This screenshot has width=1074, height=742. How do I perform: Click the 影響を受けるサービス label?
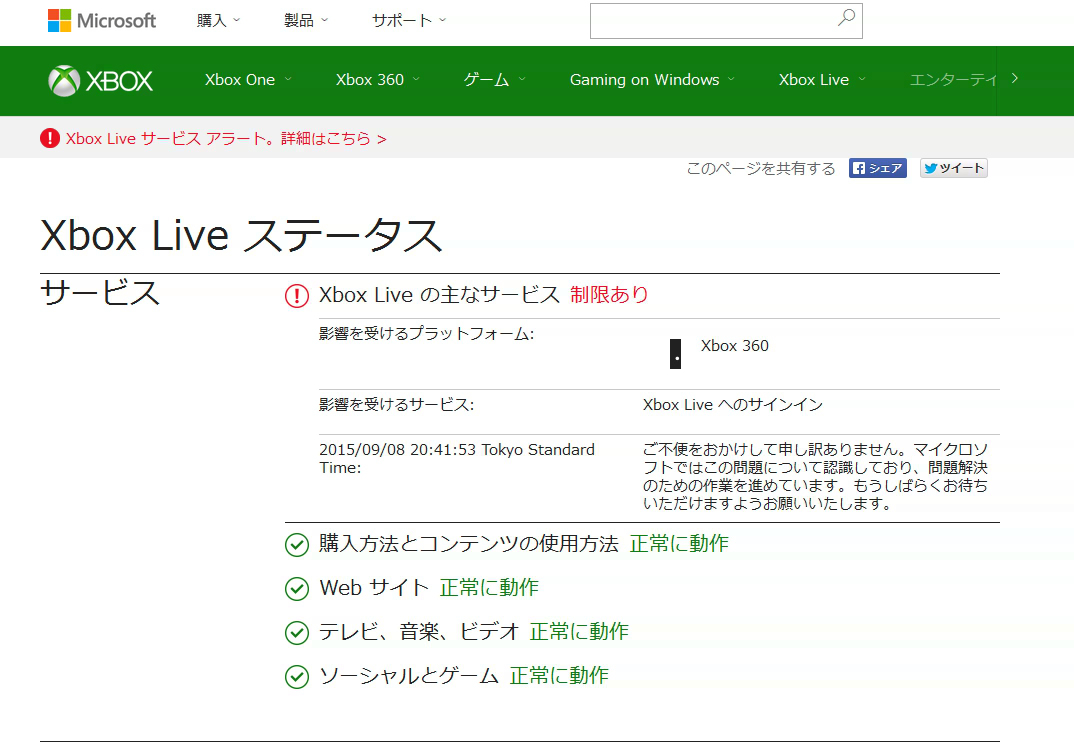[397, 405]
